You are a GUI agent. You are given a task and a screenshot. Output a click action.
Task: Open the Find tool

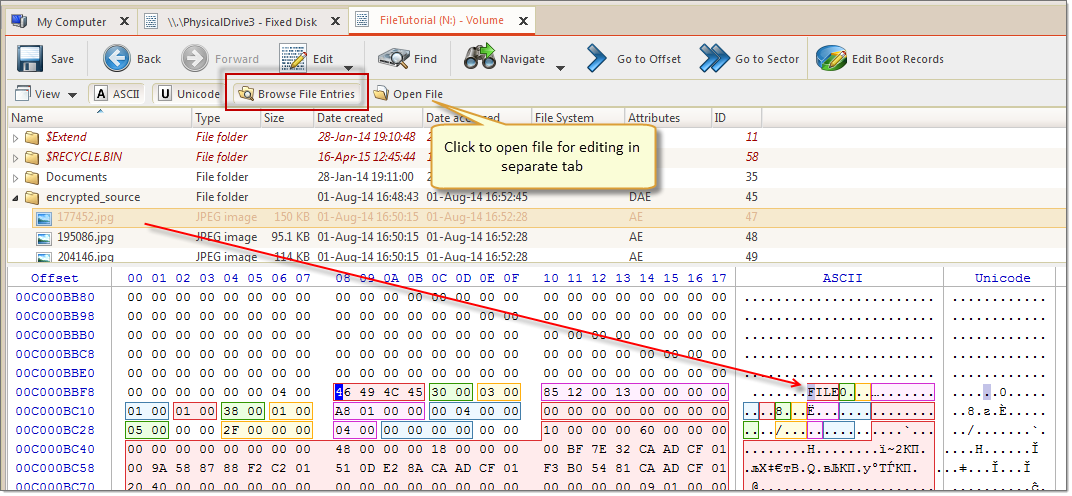(x=392, y=59)
